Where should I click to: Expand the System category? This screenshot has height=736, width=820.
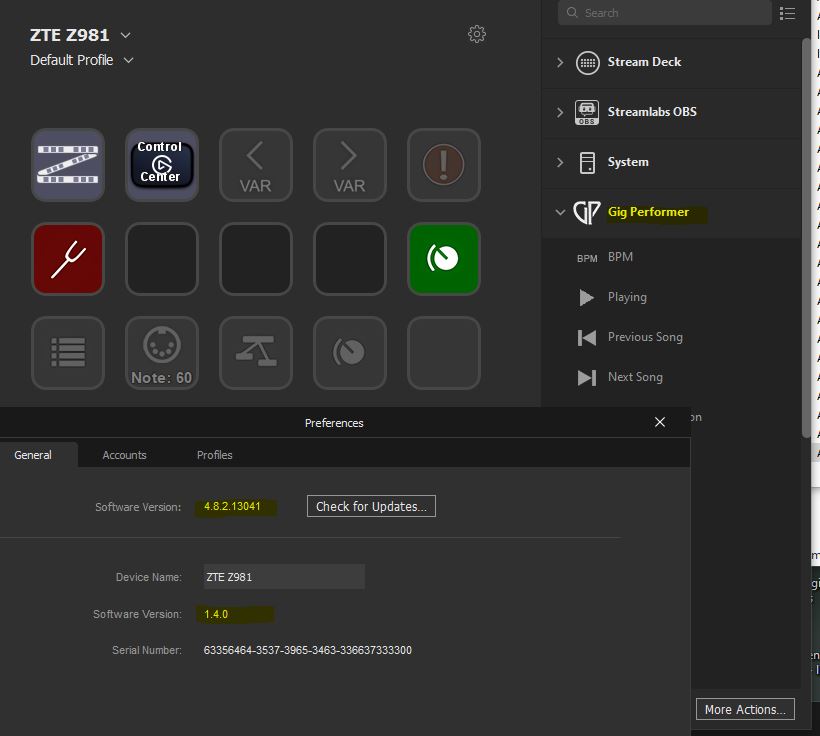[x=560, y=162]
